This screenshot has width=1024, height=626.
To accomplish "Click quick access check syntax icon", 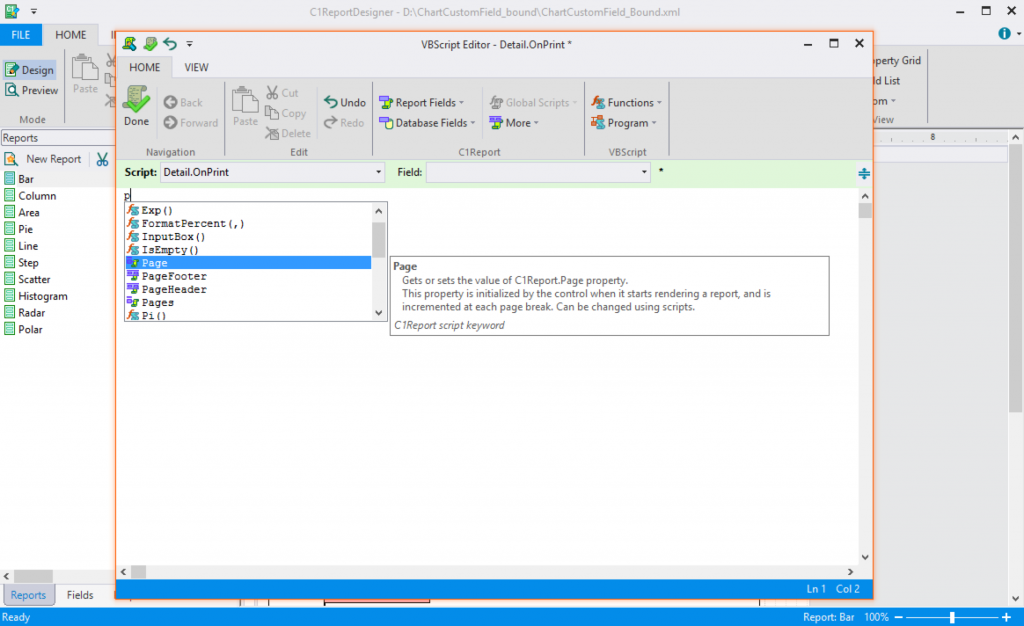I will tap(150, 44).
